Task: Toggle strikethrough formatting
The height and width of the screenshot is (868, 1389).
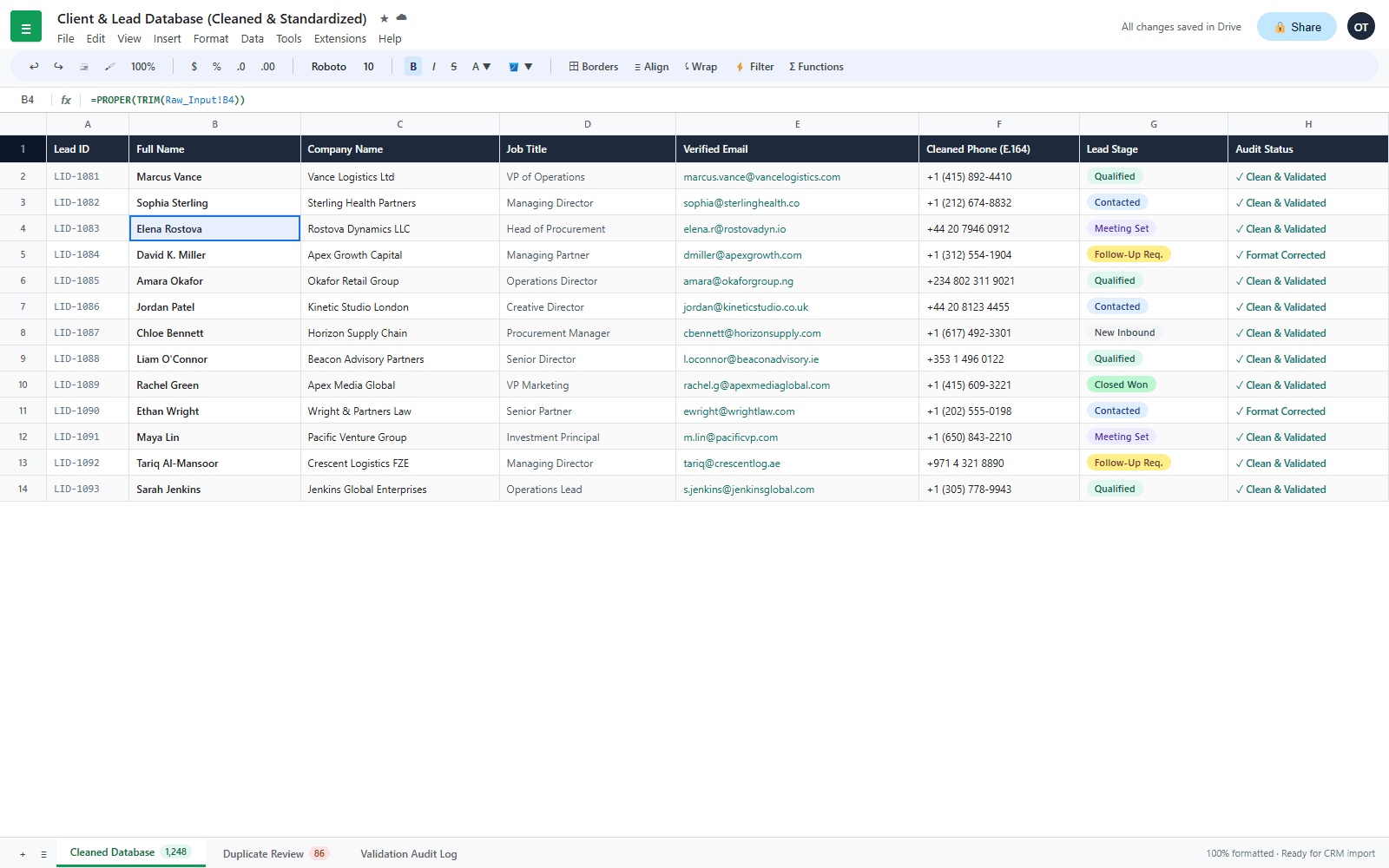Action: [x=454, y=67]
